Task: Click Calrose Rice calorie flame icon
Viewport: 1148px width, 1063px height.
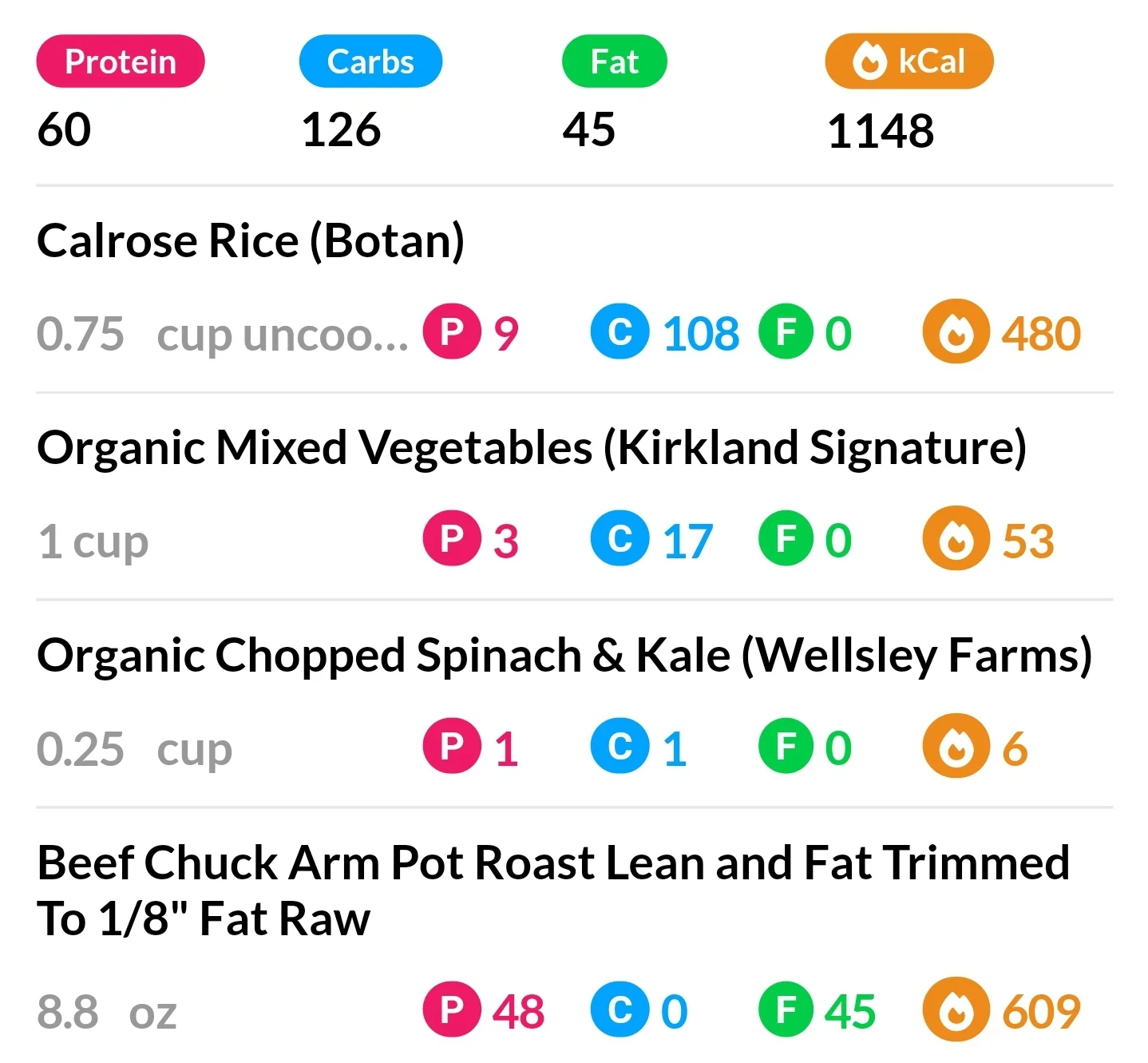Action: pyautogui.click(x=956, y=331)
